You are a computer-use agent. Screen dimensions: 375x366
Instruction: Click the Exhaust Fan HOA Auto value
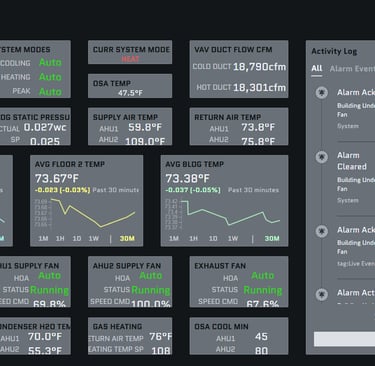[263, 276]
